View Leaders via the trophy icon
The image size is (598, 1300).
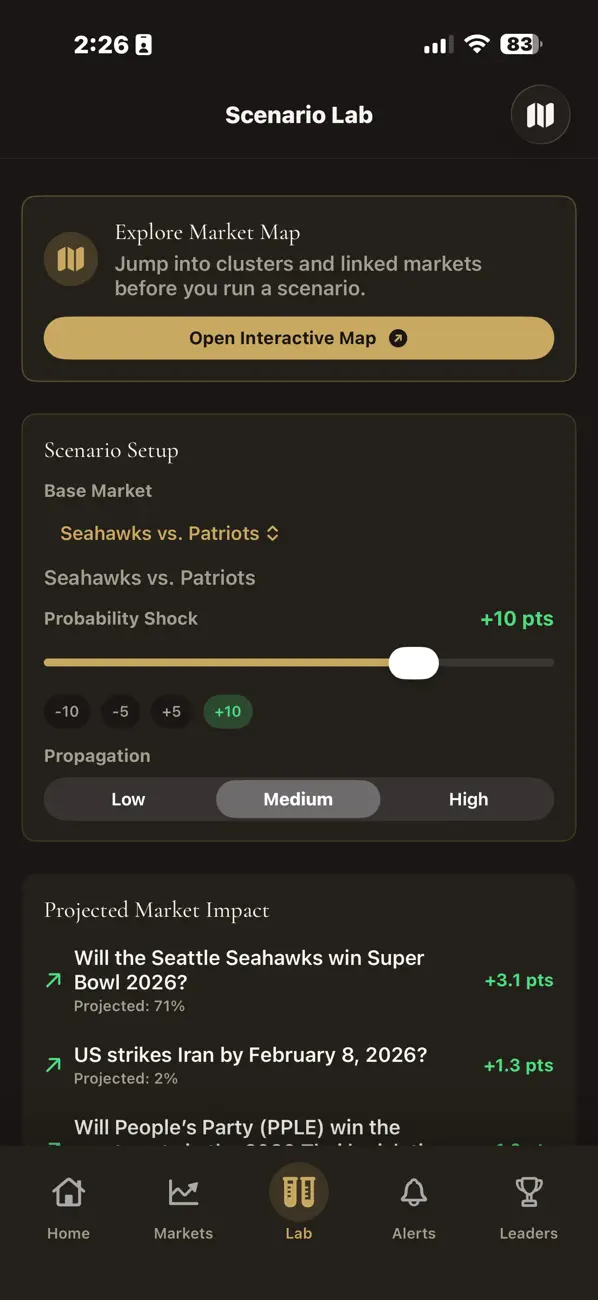(x=528, y=1205)
